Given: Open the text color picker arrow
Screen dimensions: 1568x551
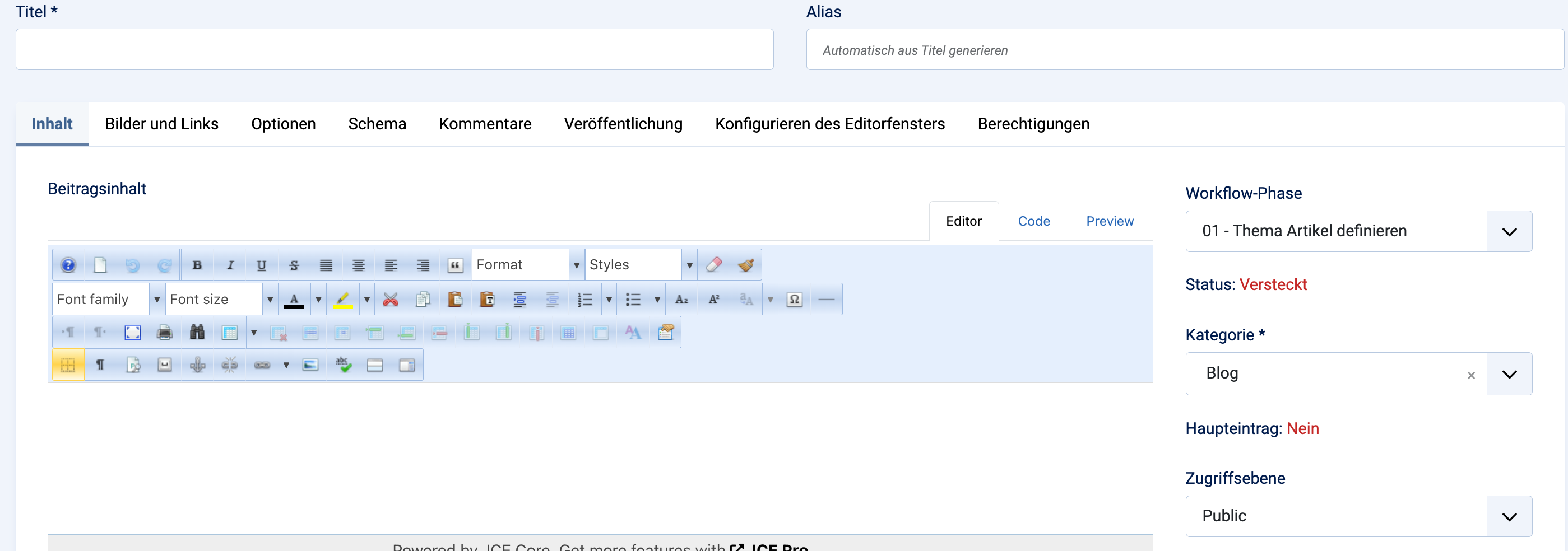Looking at the screenshot, I should pos(318,299).
